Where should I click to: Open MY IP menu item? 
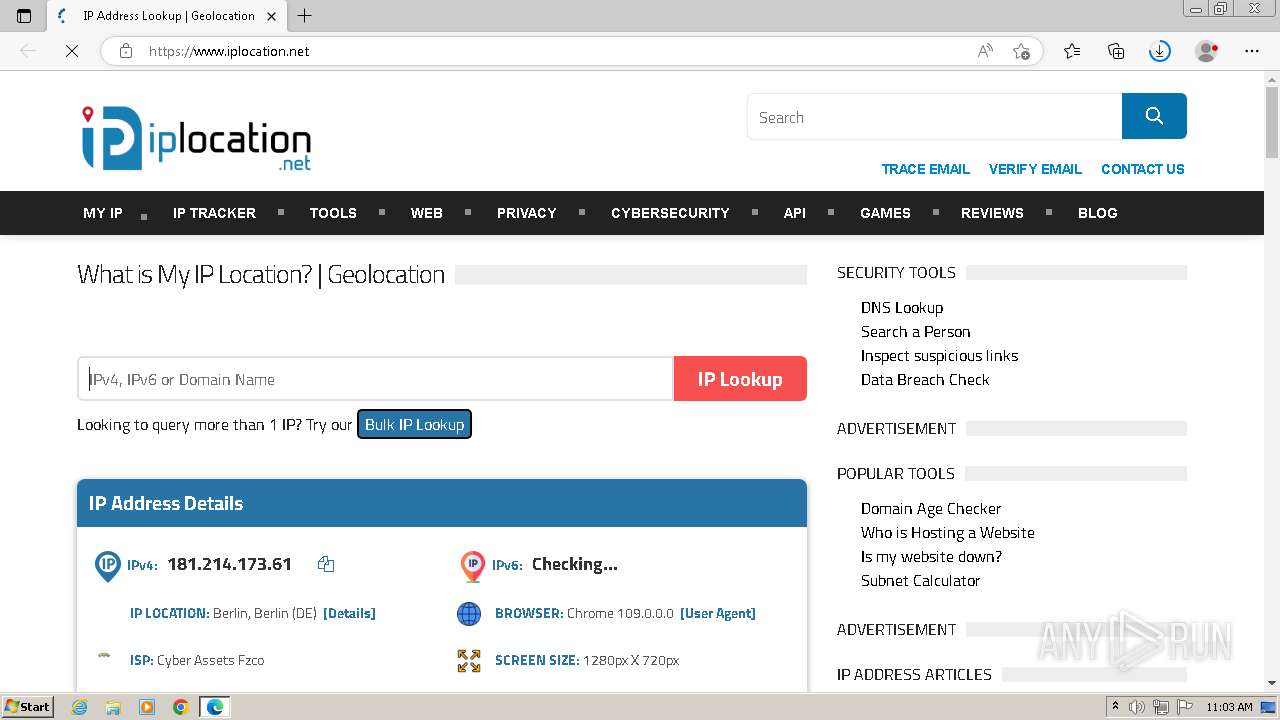coord(103,213)
